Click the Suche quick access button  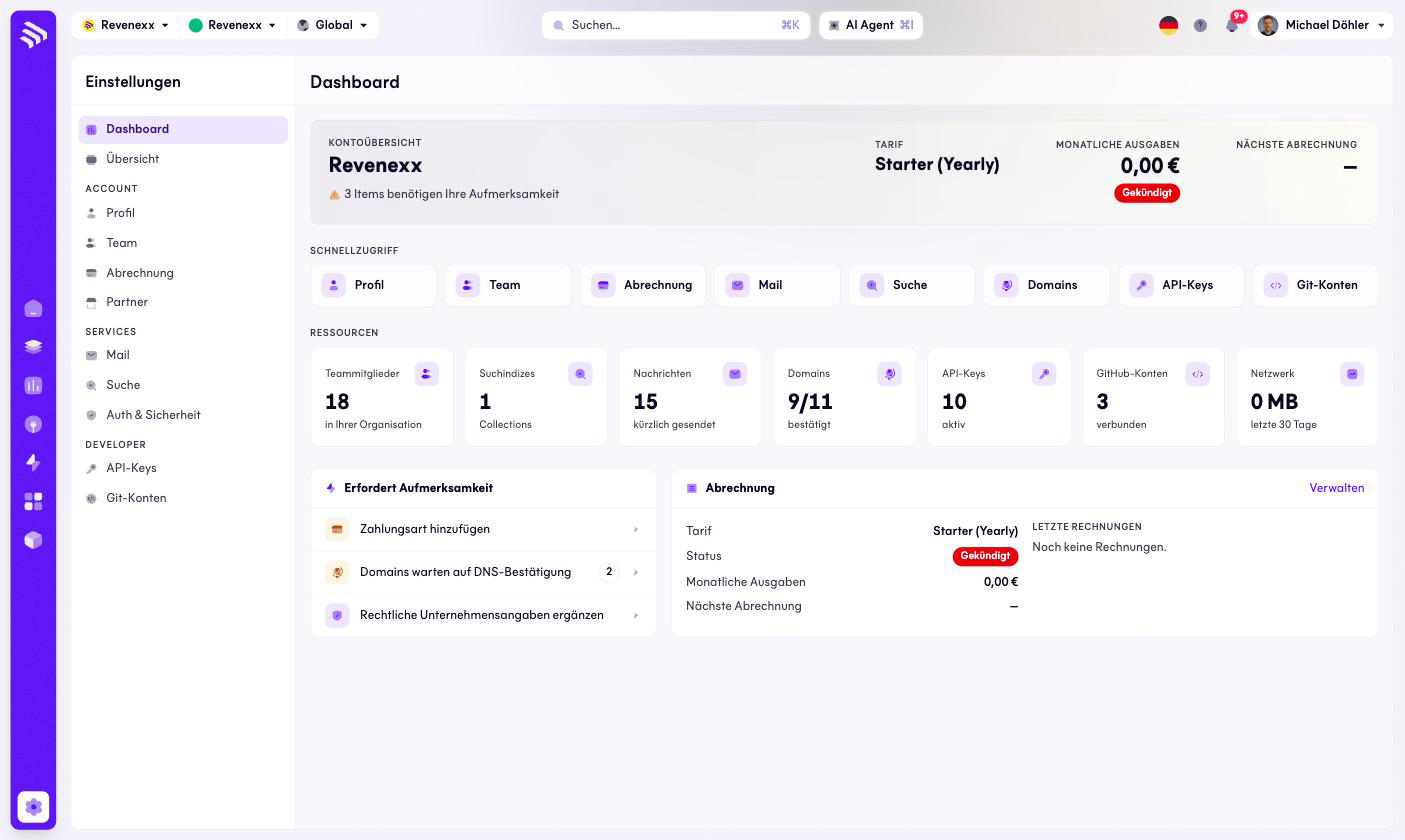click(912, 285)
